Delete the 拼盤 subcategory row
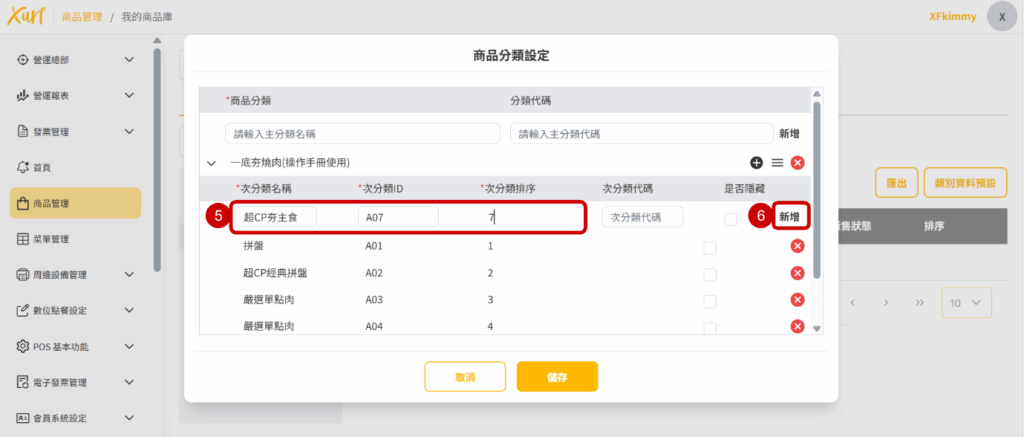Viewport: 1024px width, 437px height. [x=797, y=246]
